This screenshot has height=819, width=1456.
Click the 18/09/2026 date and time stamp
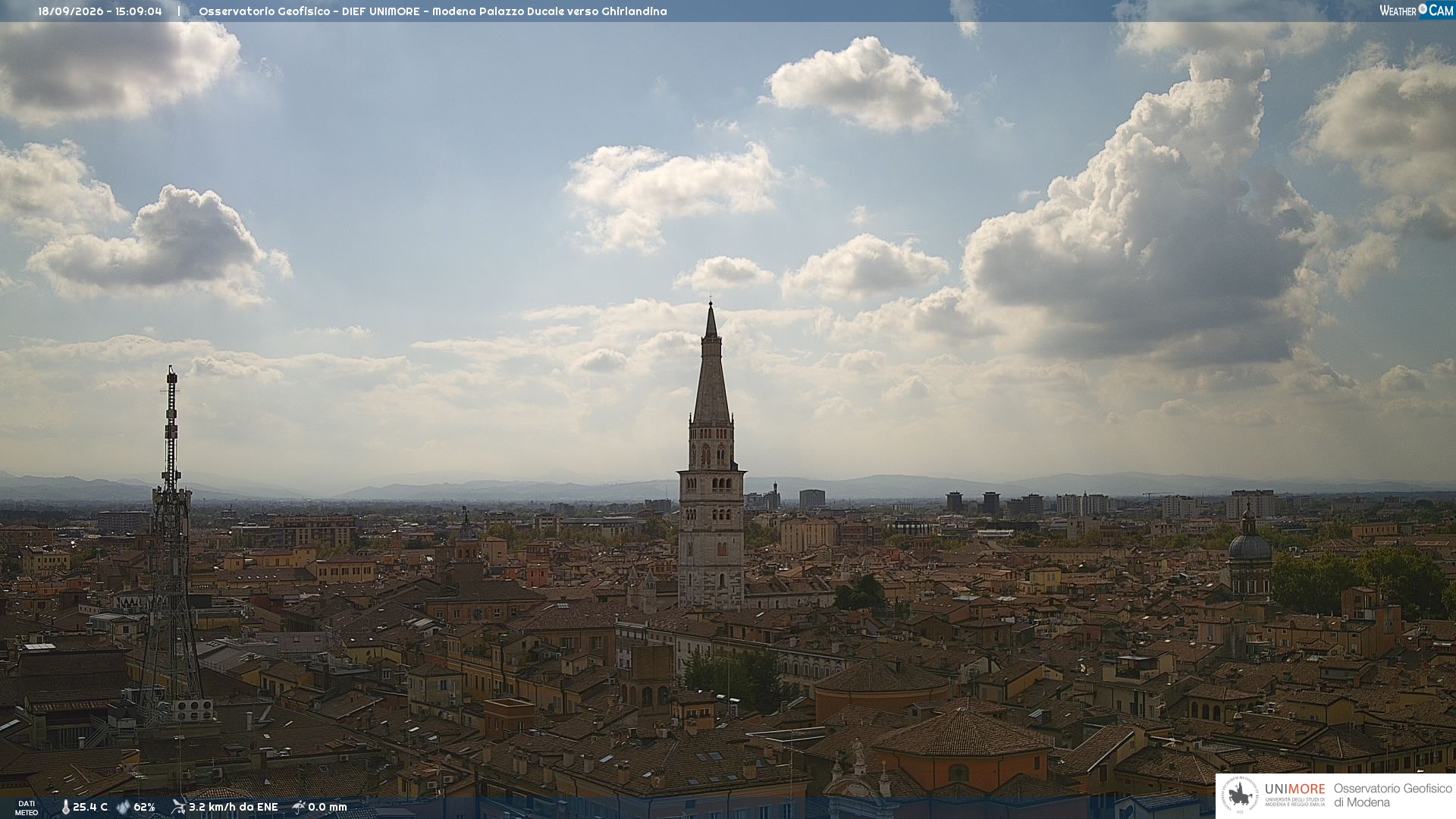pyautogui.click(x=100, y=11)
